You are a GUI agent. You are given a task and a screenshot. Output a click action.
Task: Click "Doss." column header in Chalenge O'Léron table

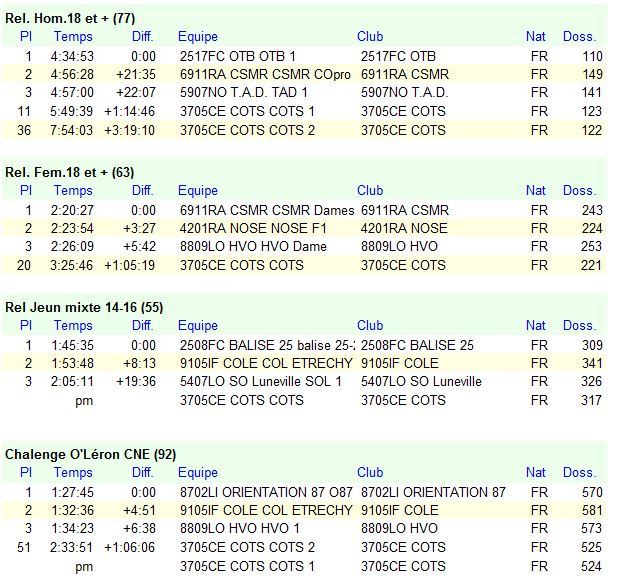(x=579, y=472)
